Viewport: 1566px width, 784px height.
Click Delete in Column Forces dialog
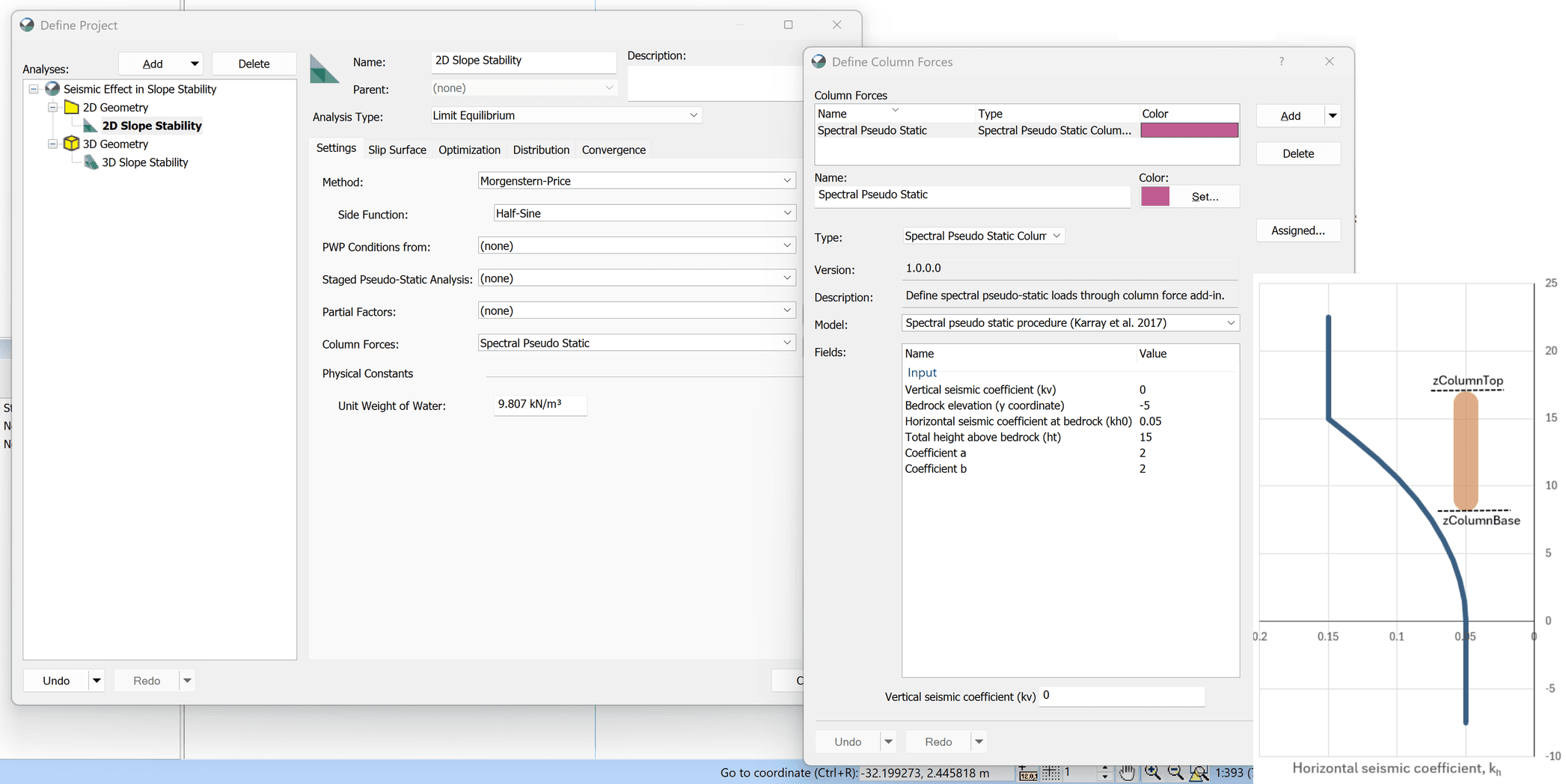[x=1298, y=153]
